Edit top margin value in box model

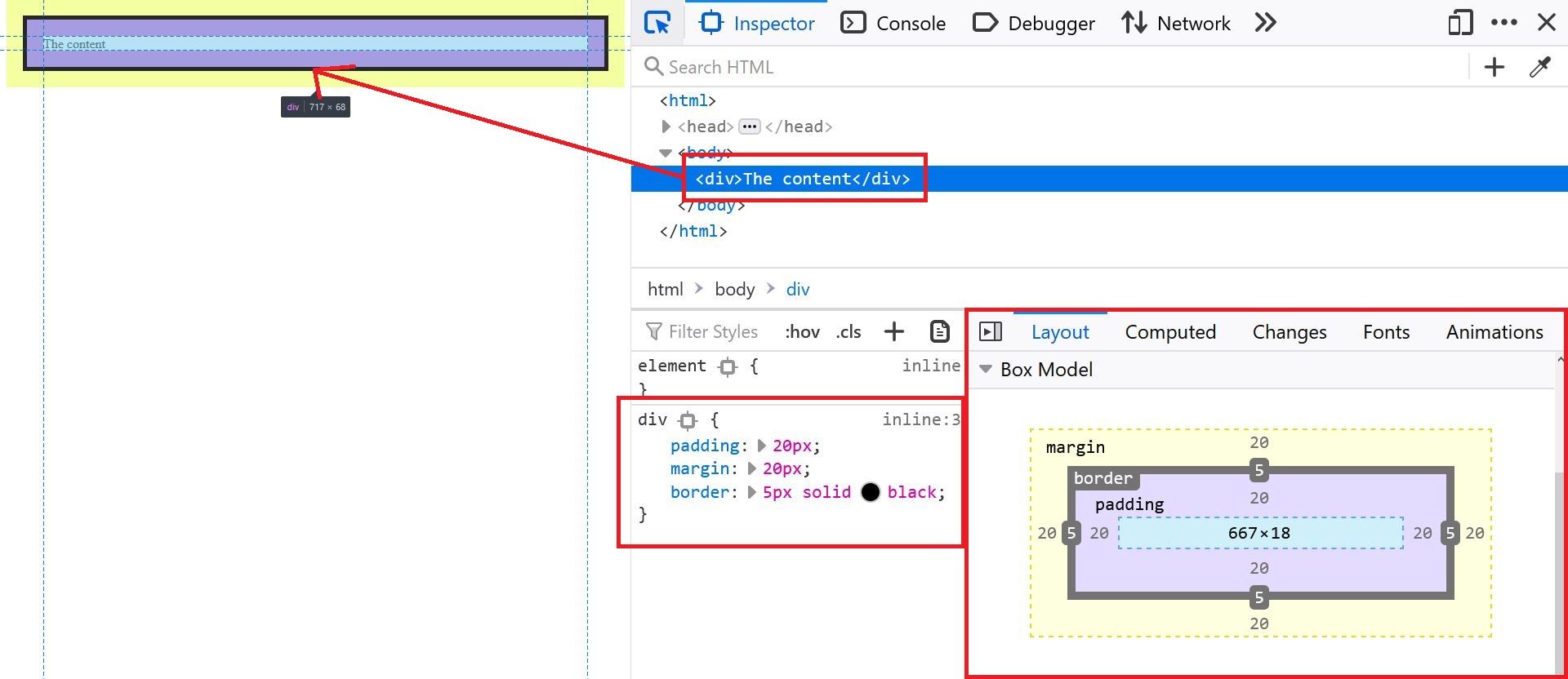click(1259, 442)
